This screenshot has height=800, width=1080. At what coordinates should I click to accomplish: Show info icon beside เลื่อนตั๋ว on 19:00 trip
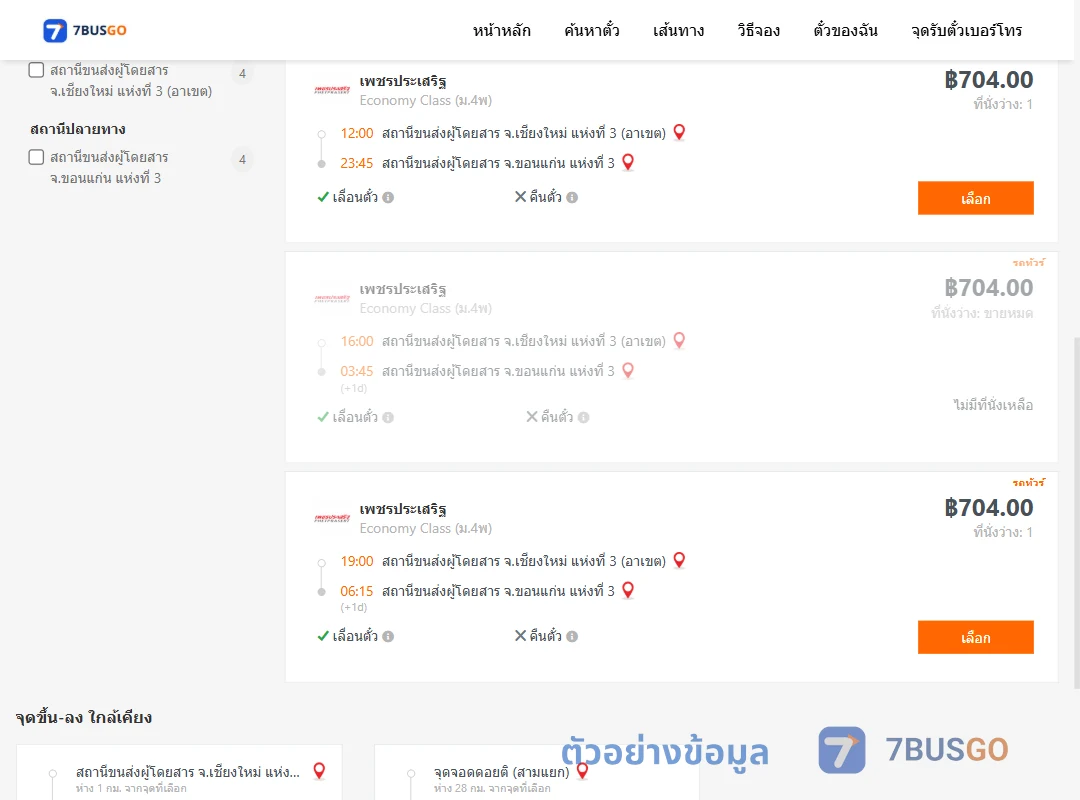coord(388,637)
